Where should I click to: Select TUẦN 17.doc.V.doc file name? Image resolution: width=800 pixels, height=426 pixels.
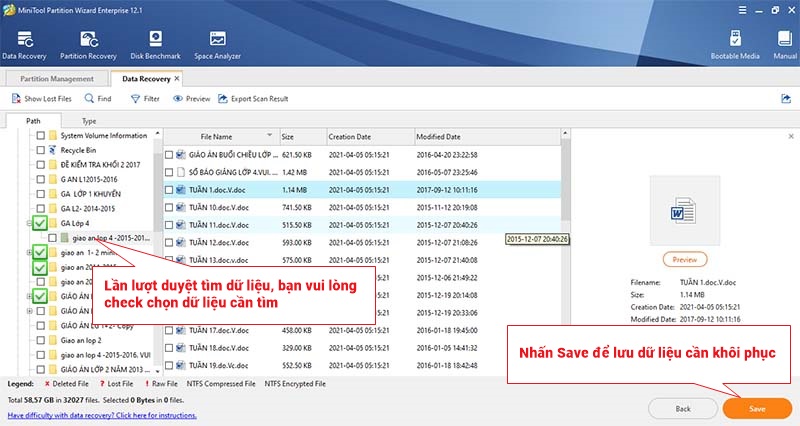pyautogui.click(x=219, y=330)
